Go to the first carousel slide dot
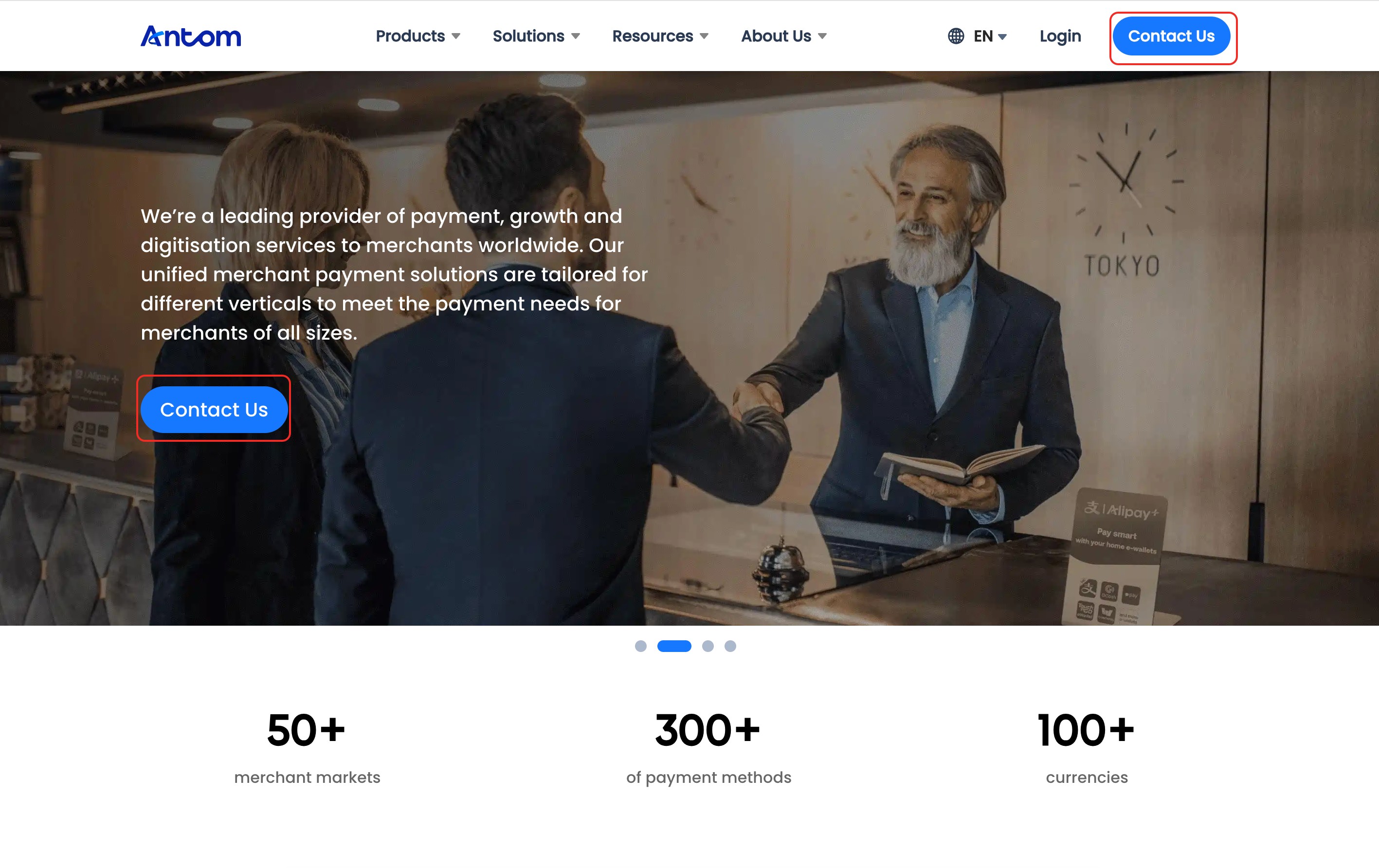 pyautogui.click(x=641, y=646)
